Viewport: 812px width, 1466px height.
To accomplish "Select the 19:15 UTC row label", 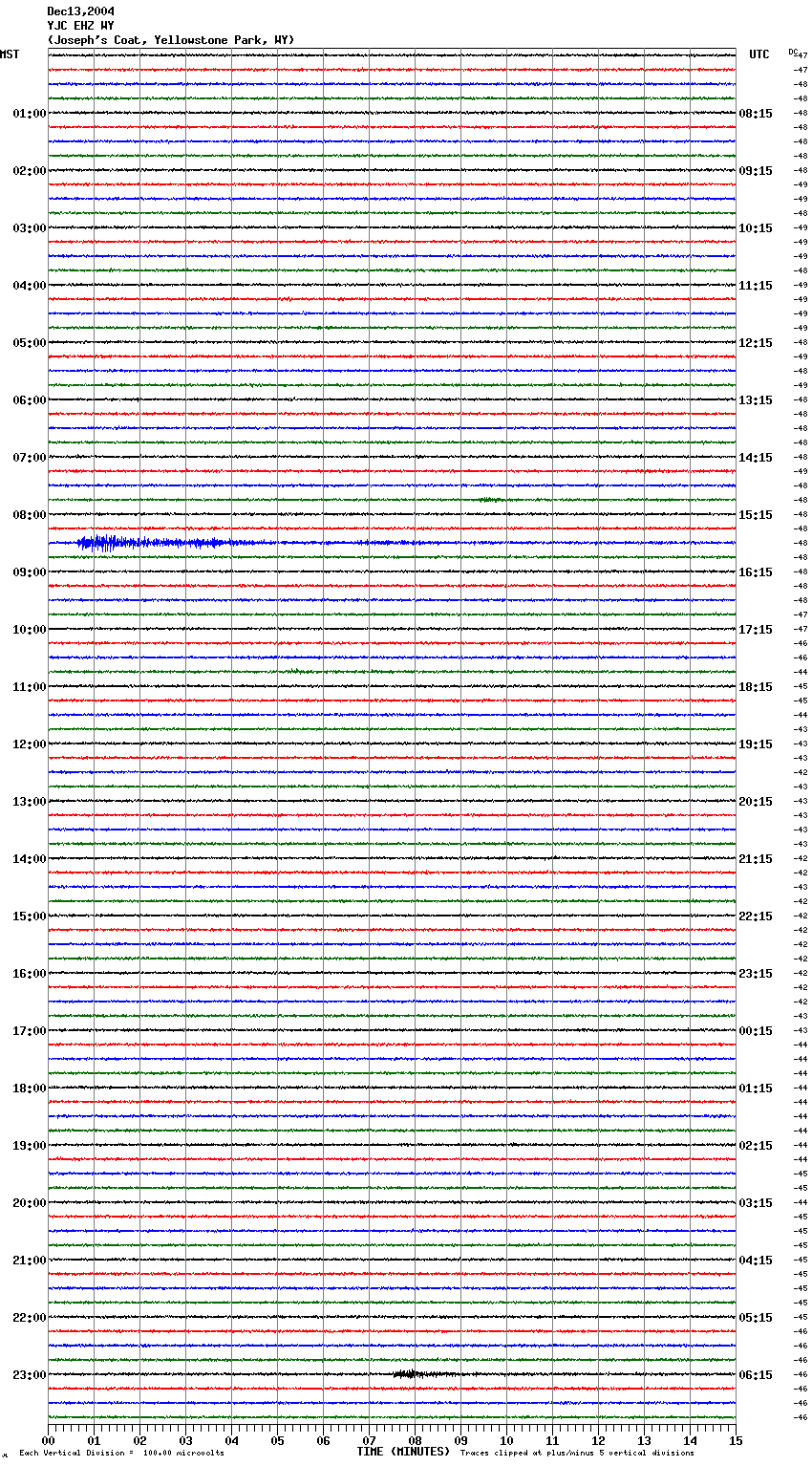I will (756, 744).
